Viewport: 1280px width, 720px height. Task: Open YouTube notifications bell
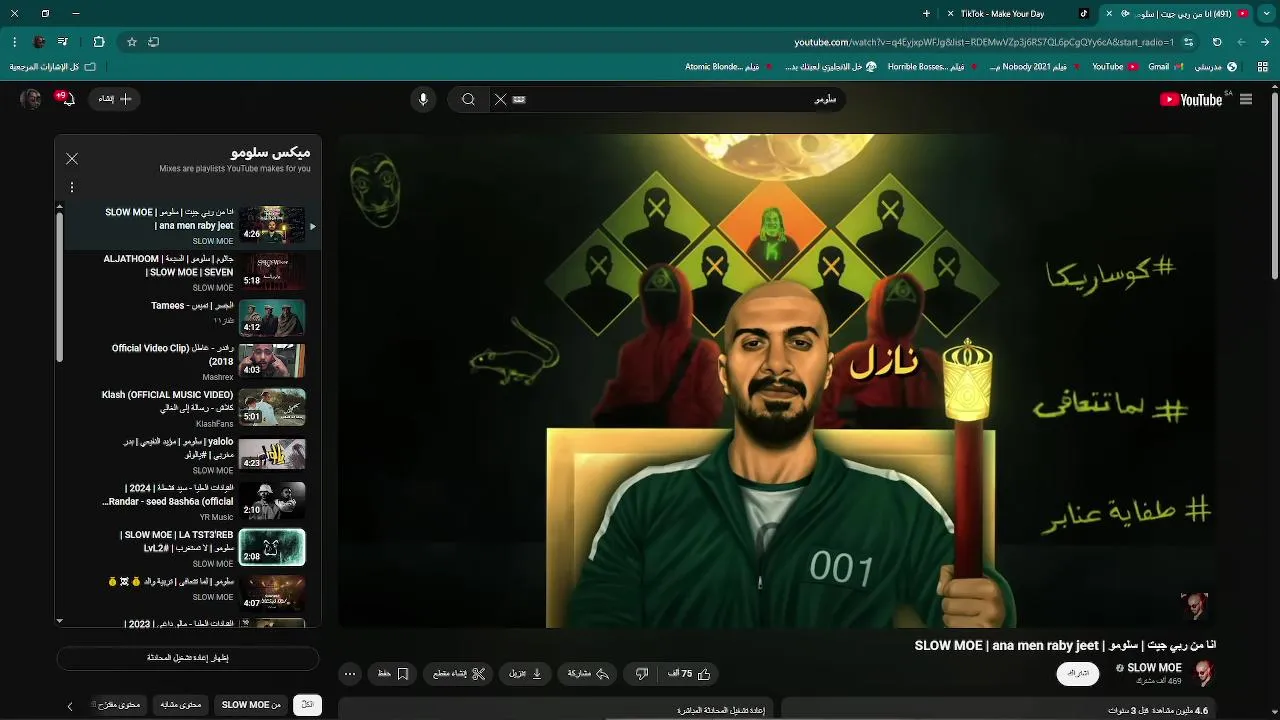(x=66, y=99)
